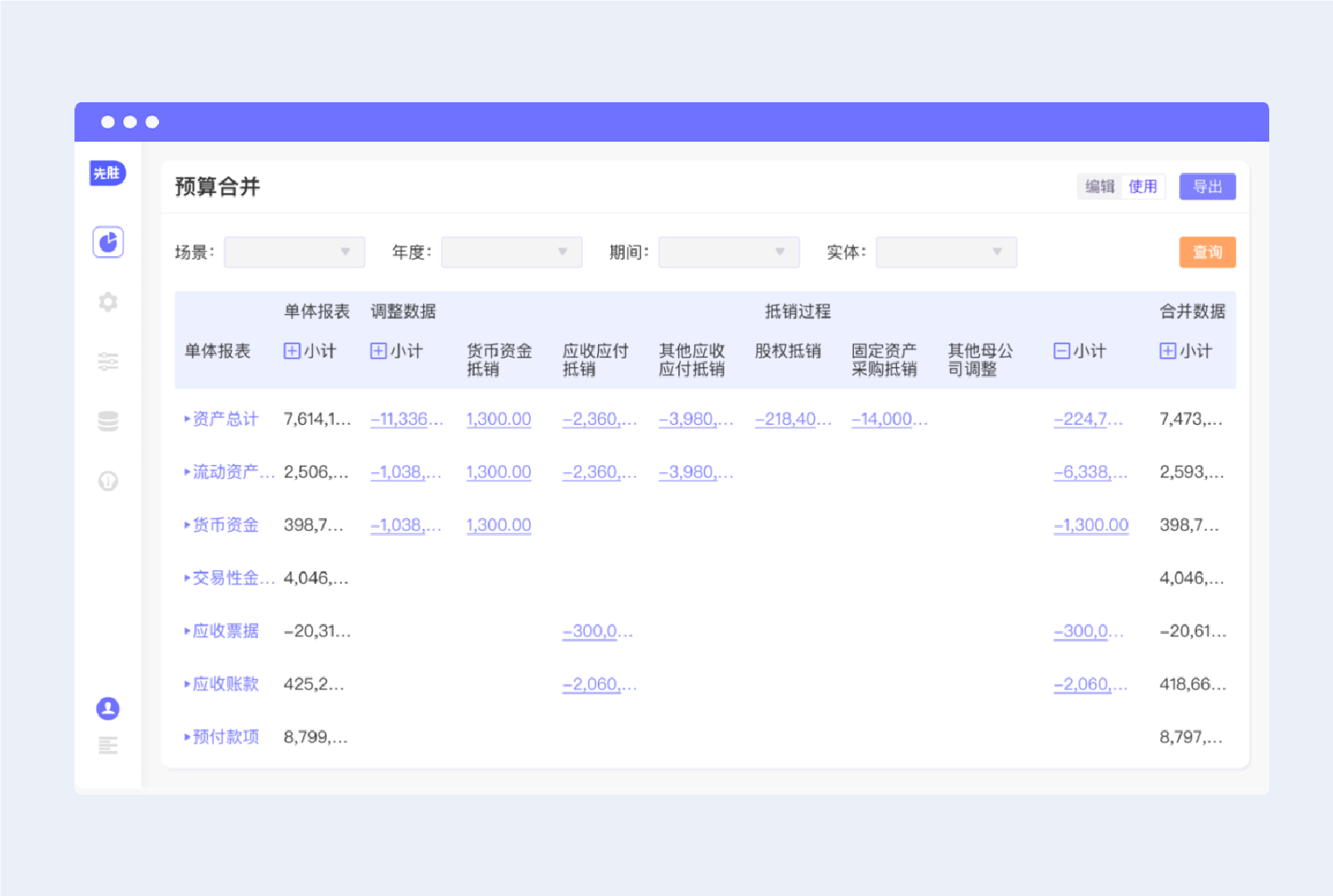Click the 预算合并 page title
The image size is (1333, 896).
218,186
